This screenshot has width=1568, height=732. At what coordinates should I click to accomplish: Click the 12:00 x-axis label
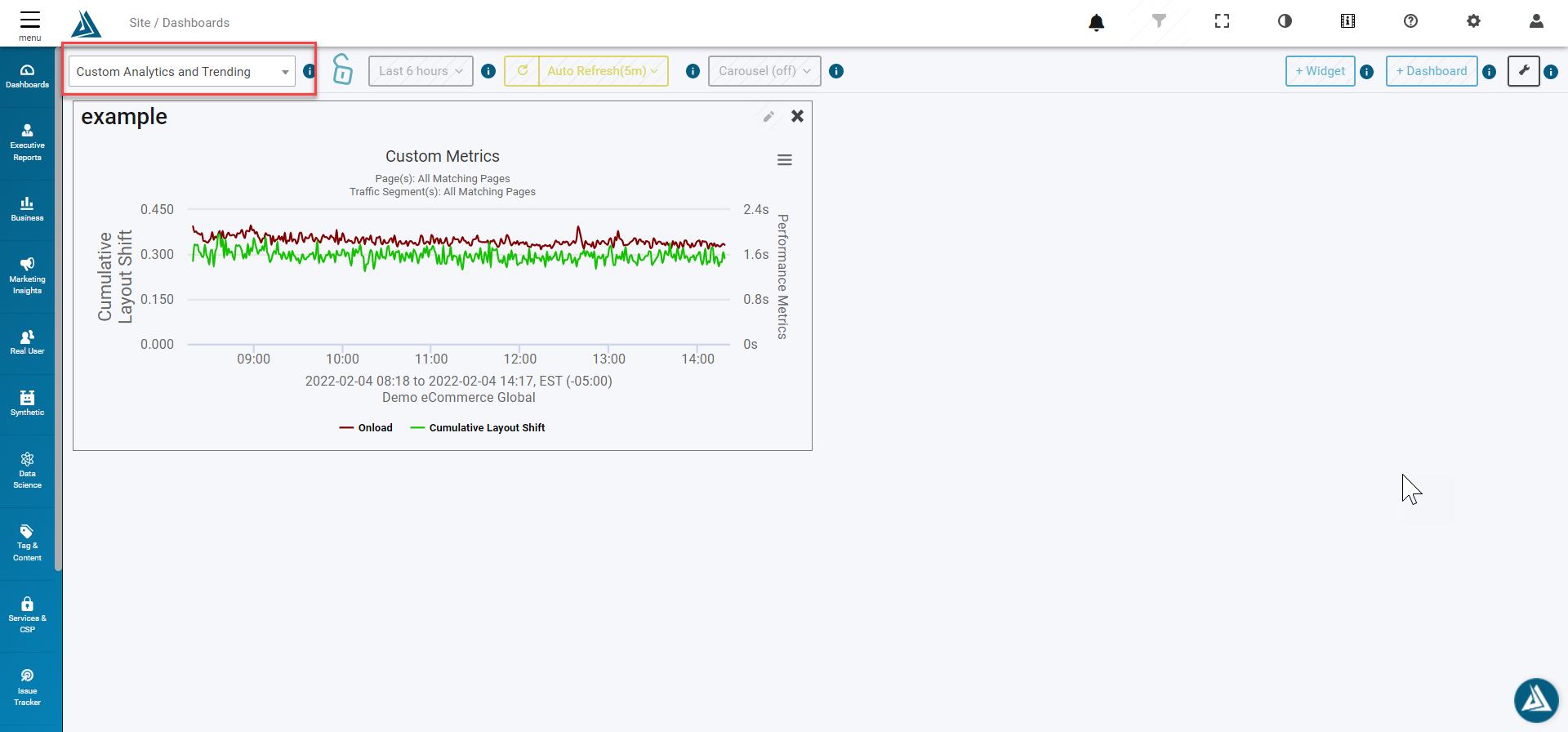520,359
